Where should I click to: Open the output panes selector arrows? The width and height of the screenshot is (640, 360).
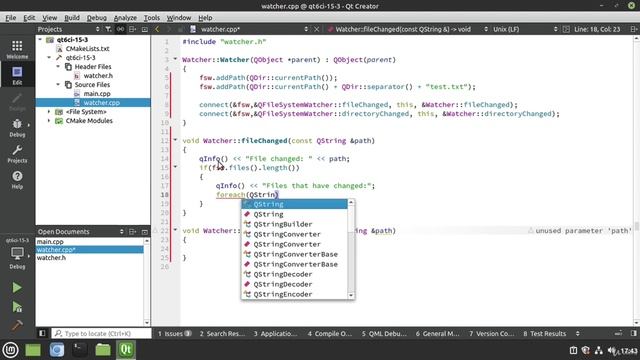[x=578, y=333]
